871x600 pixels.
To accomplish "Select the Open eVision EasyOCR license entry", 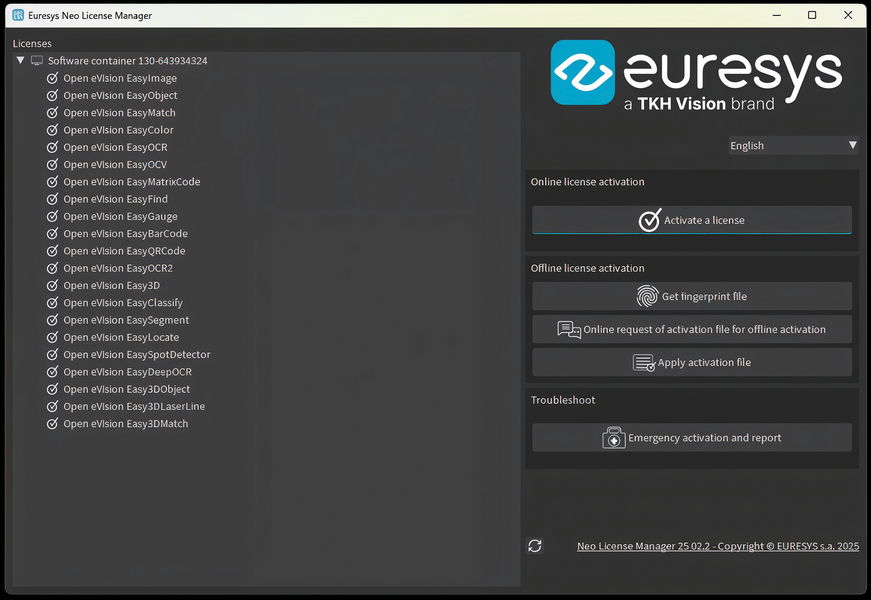I will pos(114,147).
